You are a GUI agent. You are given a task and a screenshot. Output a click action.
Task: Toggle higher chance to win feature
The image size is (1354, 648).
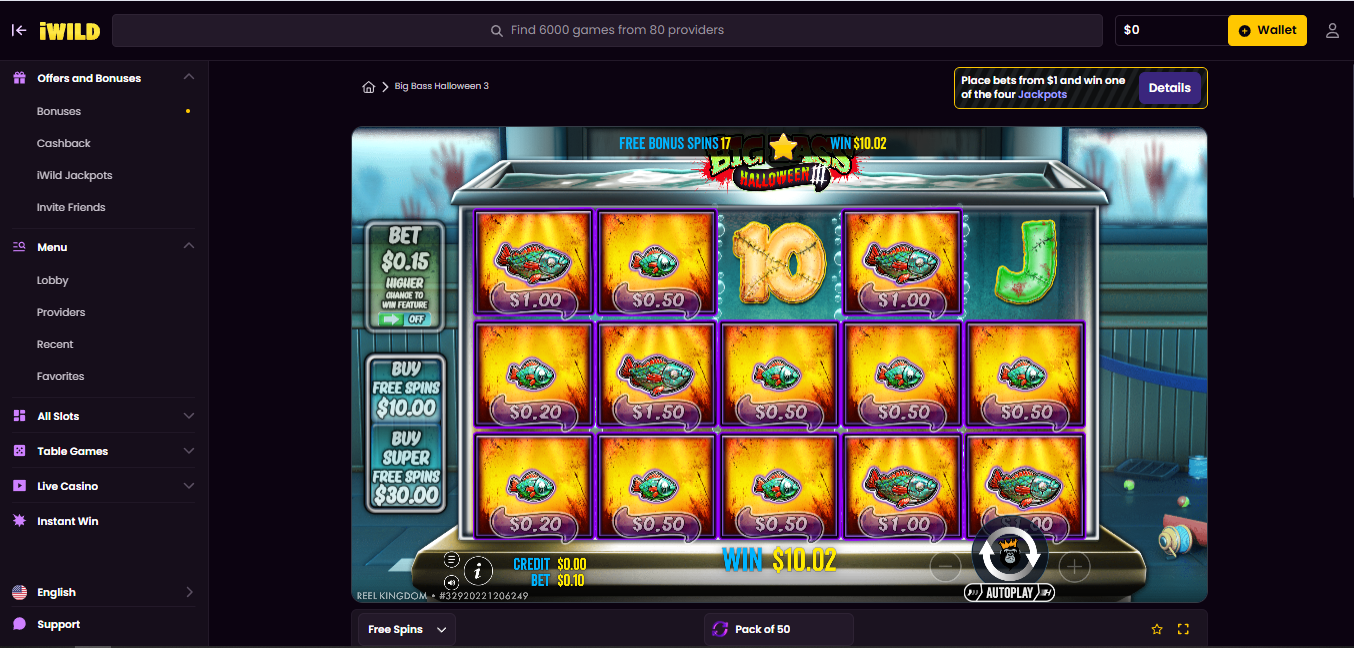pos(405,319)
